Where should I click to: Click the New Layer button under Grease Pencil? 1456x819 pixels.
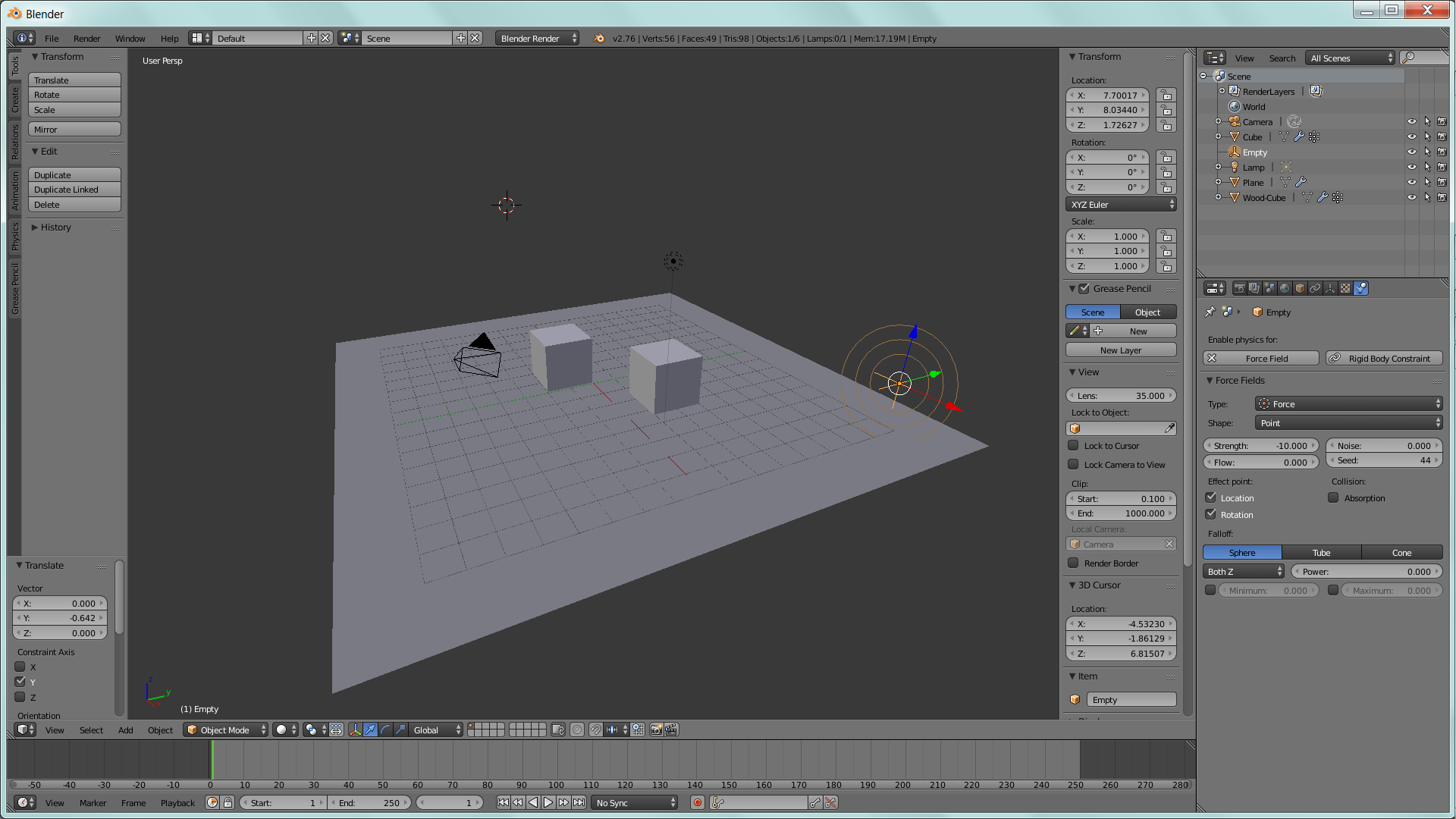click(x=1120, y=350)
